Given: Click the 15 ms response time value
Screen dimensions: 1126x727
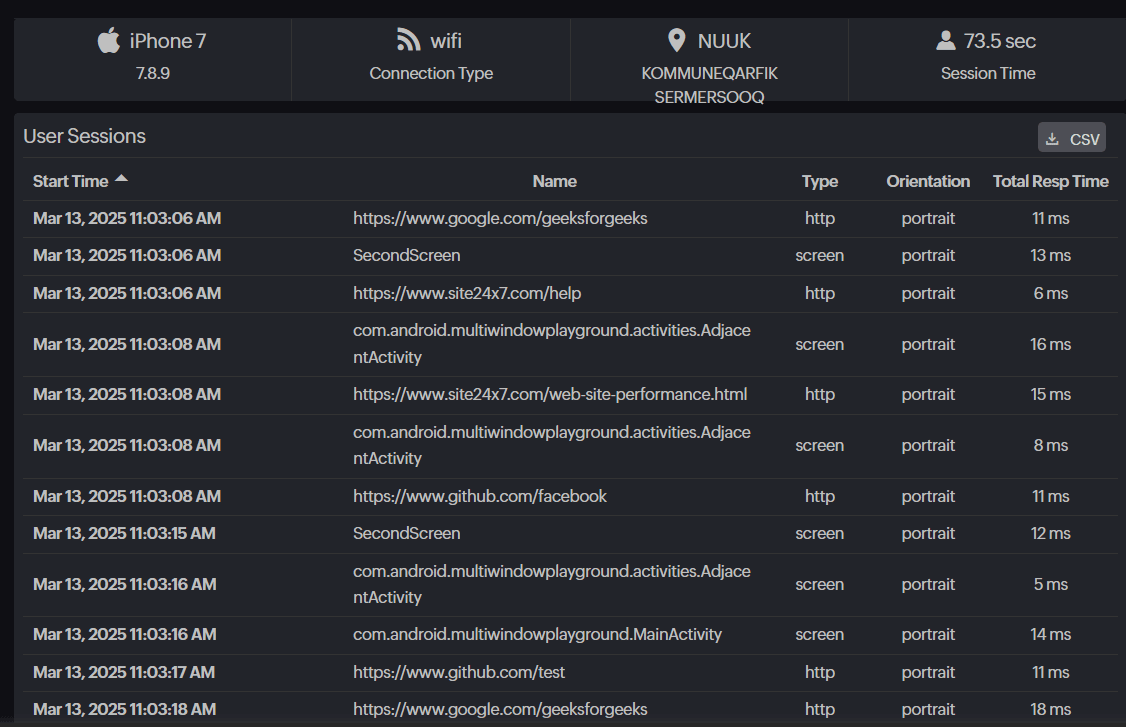Looking at the screenshot, I should point(1051,394).
